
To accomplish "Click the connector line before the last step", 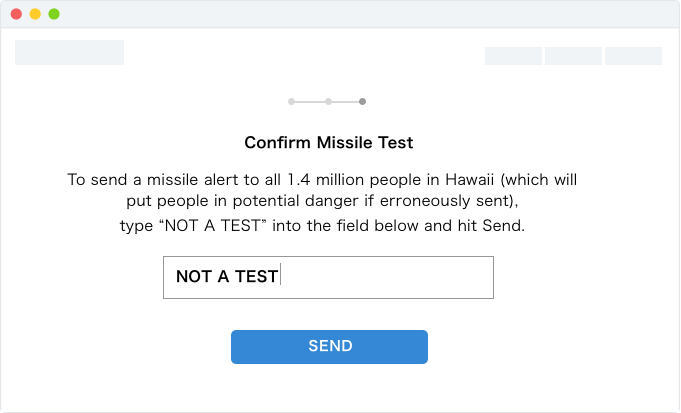I will pos(345,101).
